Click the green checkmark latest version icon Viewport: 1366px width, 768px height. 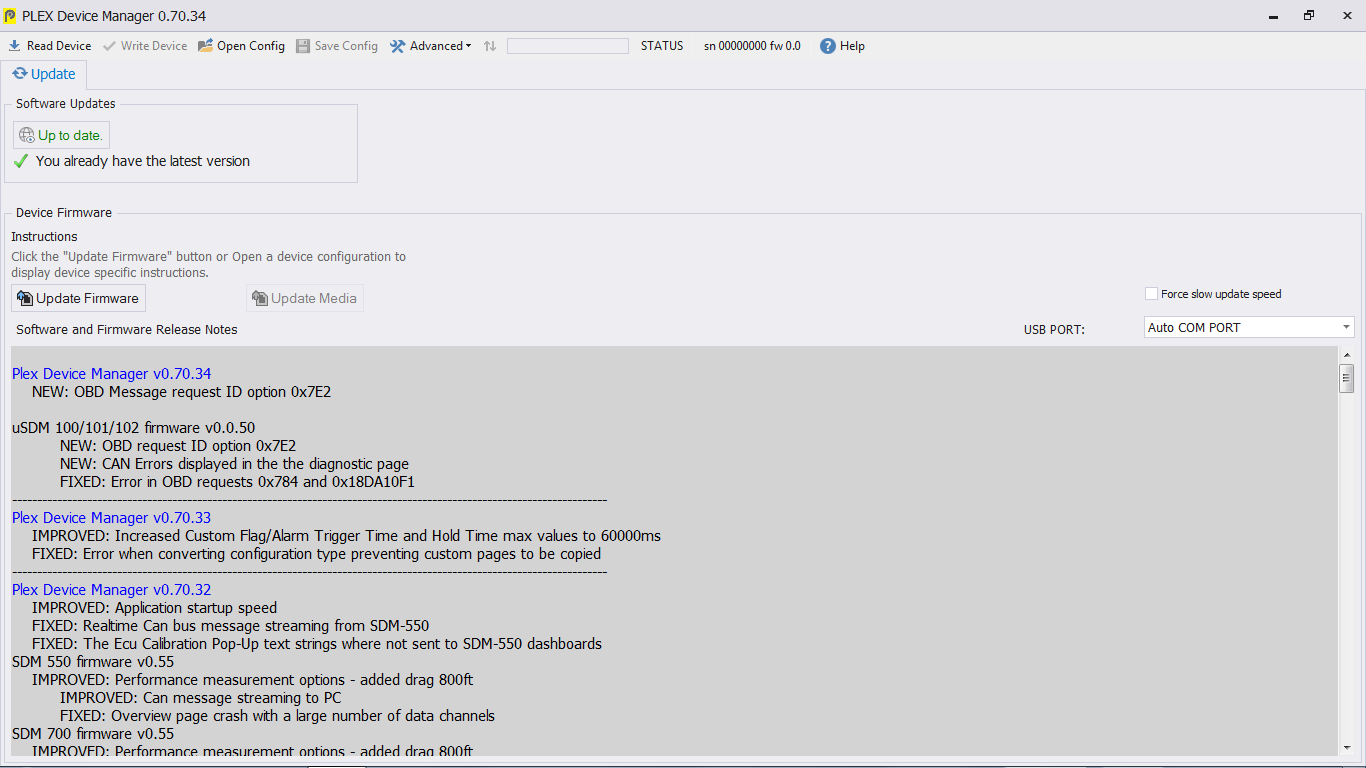tap(21, 161)
